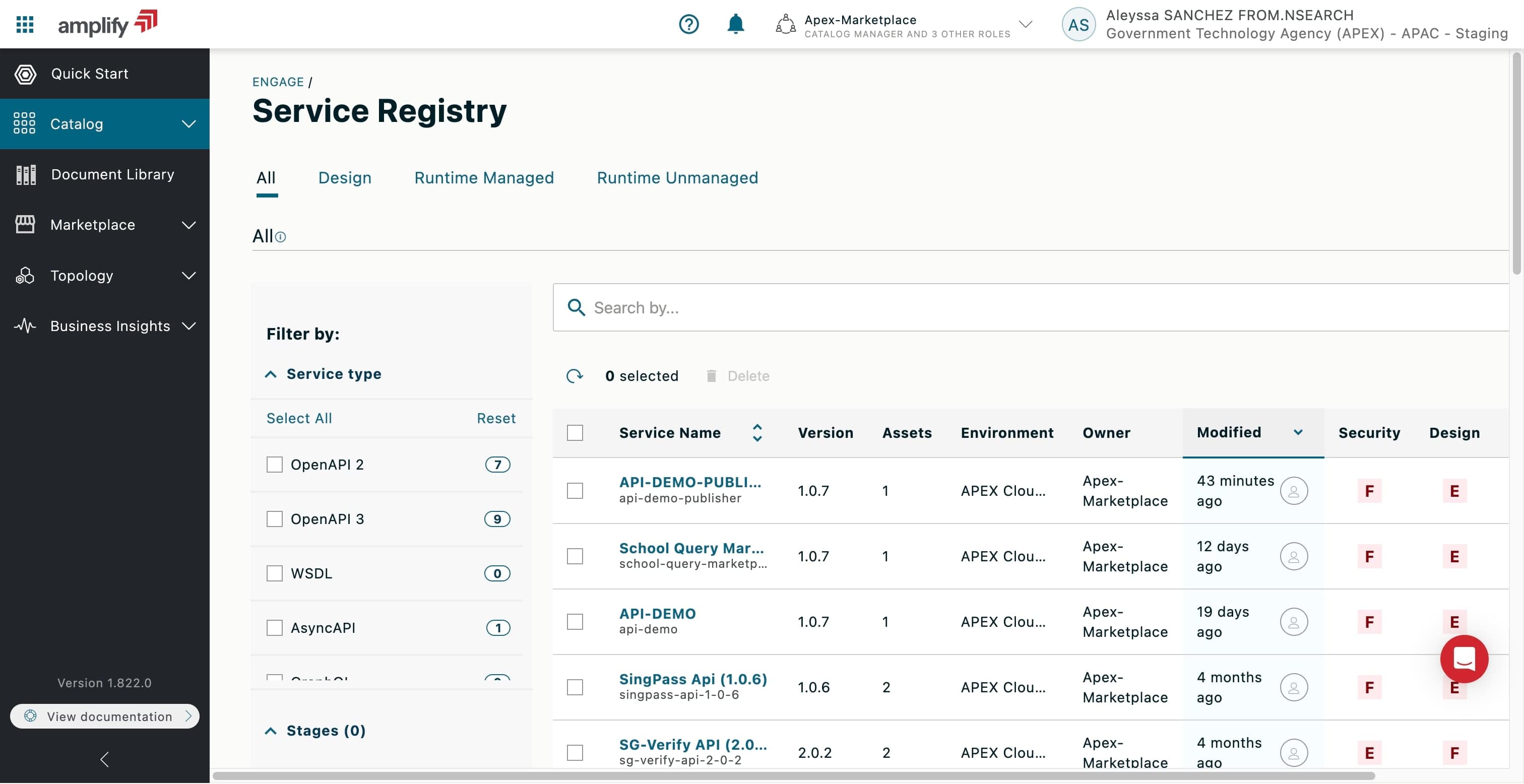This screenshot has height=784, width=1524.
Task: Collapse the Service type filter
Action: (270, 374)
